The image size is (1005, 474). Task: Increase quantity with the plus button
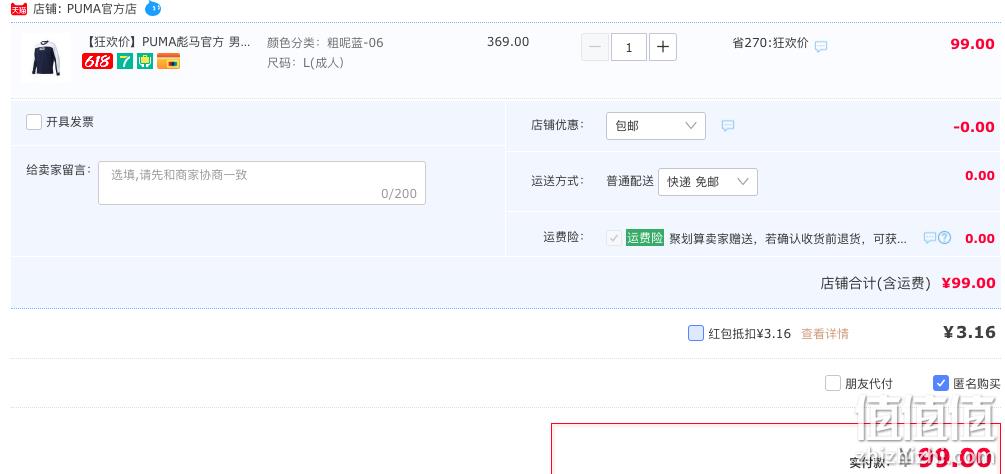(663, 47)
